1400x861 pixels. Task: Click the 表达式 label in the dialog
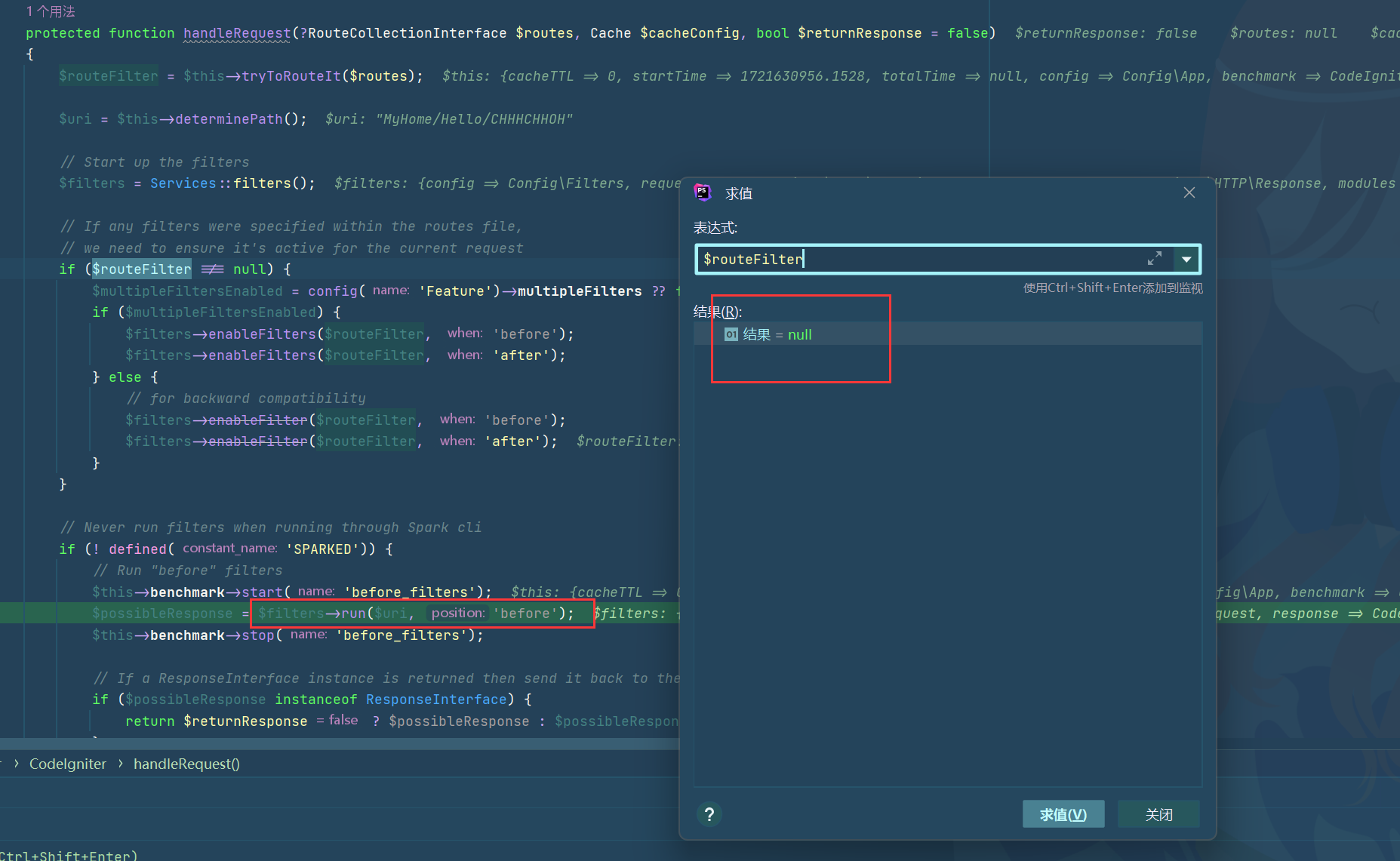(x=715, y=228)
